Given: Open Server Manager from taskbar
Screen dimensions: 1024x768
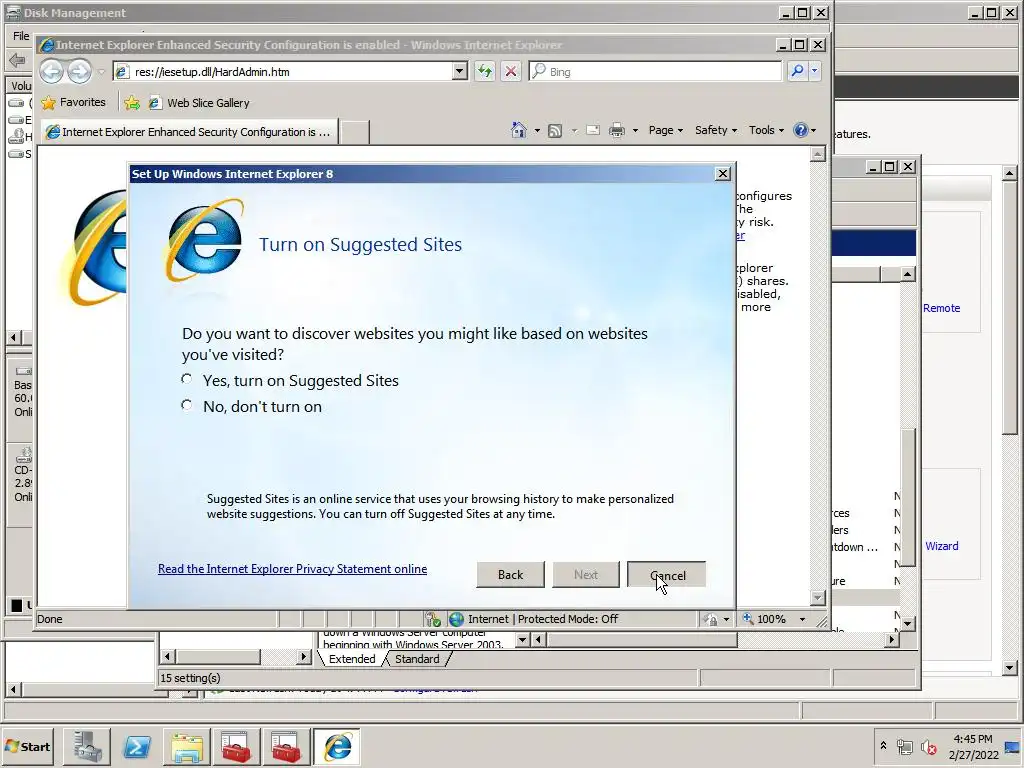Looking at the screenshot, I should (87, 746).
